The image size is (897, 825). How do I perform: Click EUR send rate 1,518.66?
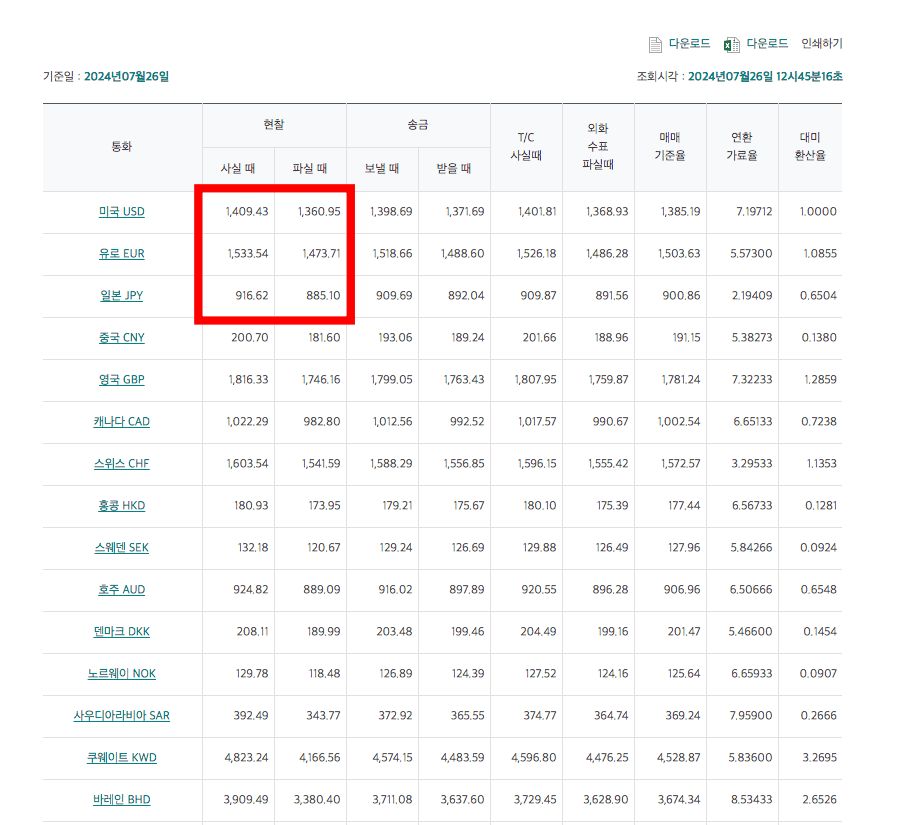392,253
